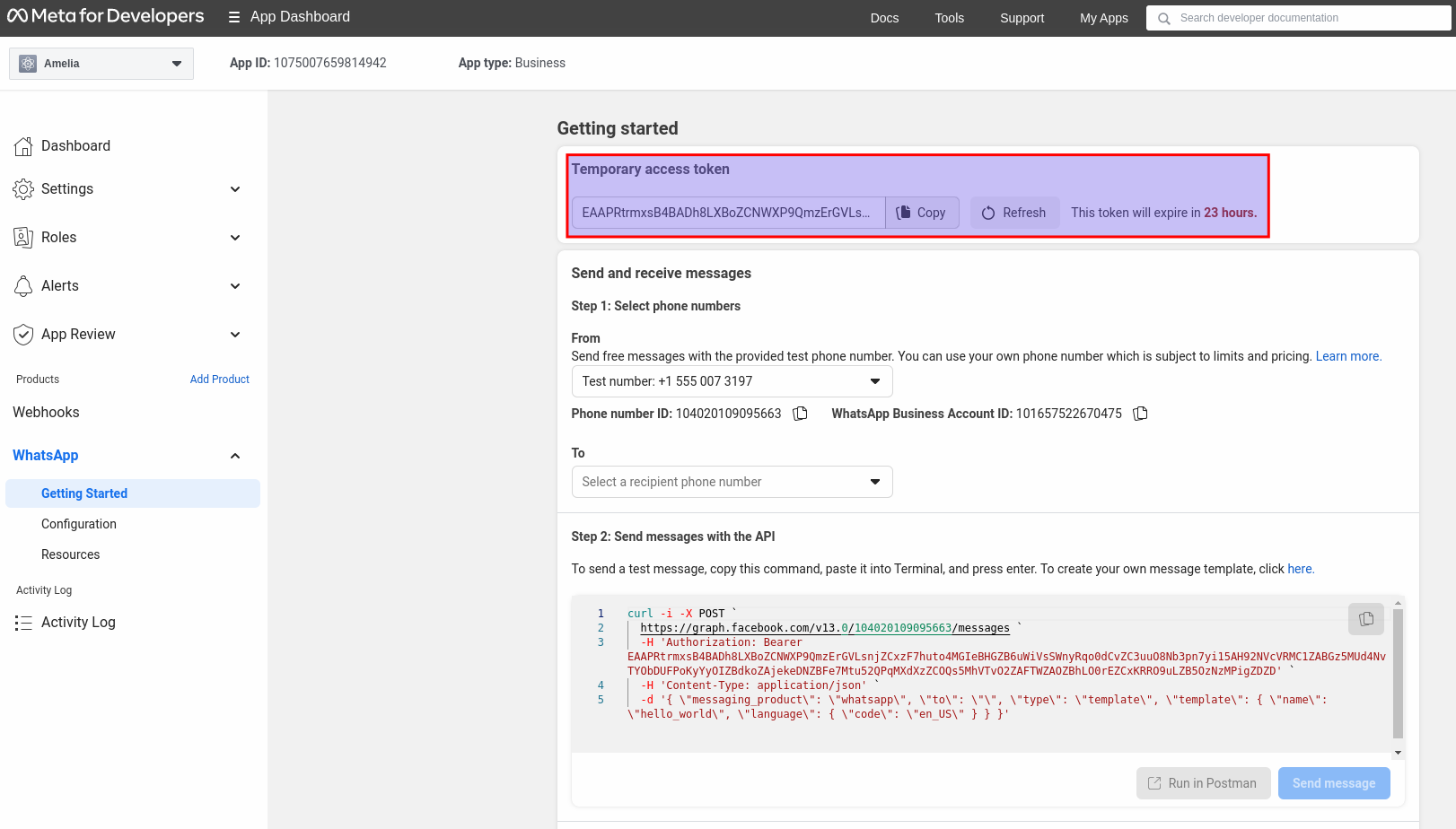The width and height of the screenshot is (1456, 829).
Task: Open the Test number From dropdown
Action: pyautogui.click(x=732, y=381)
